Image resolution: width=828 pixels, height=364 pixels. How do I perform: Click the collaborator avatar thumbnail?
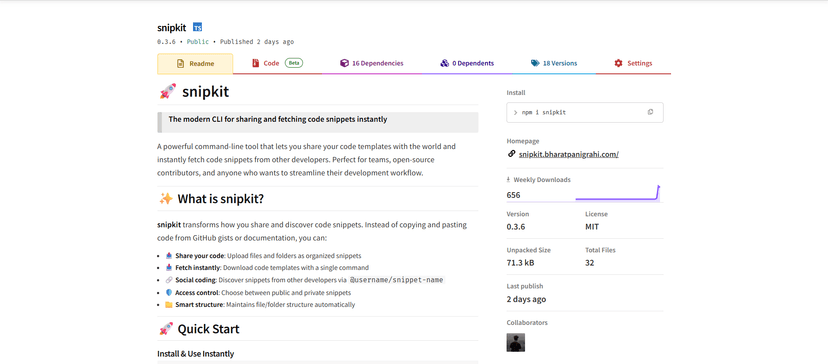click(x=516, y=342)
